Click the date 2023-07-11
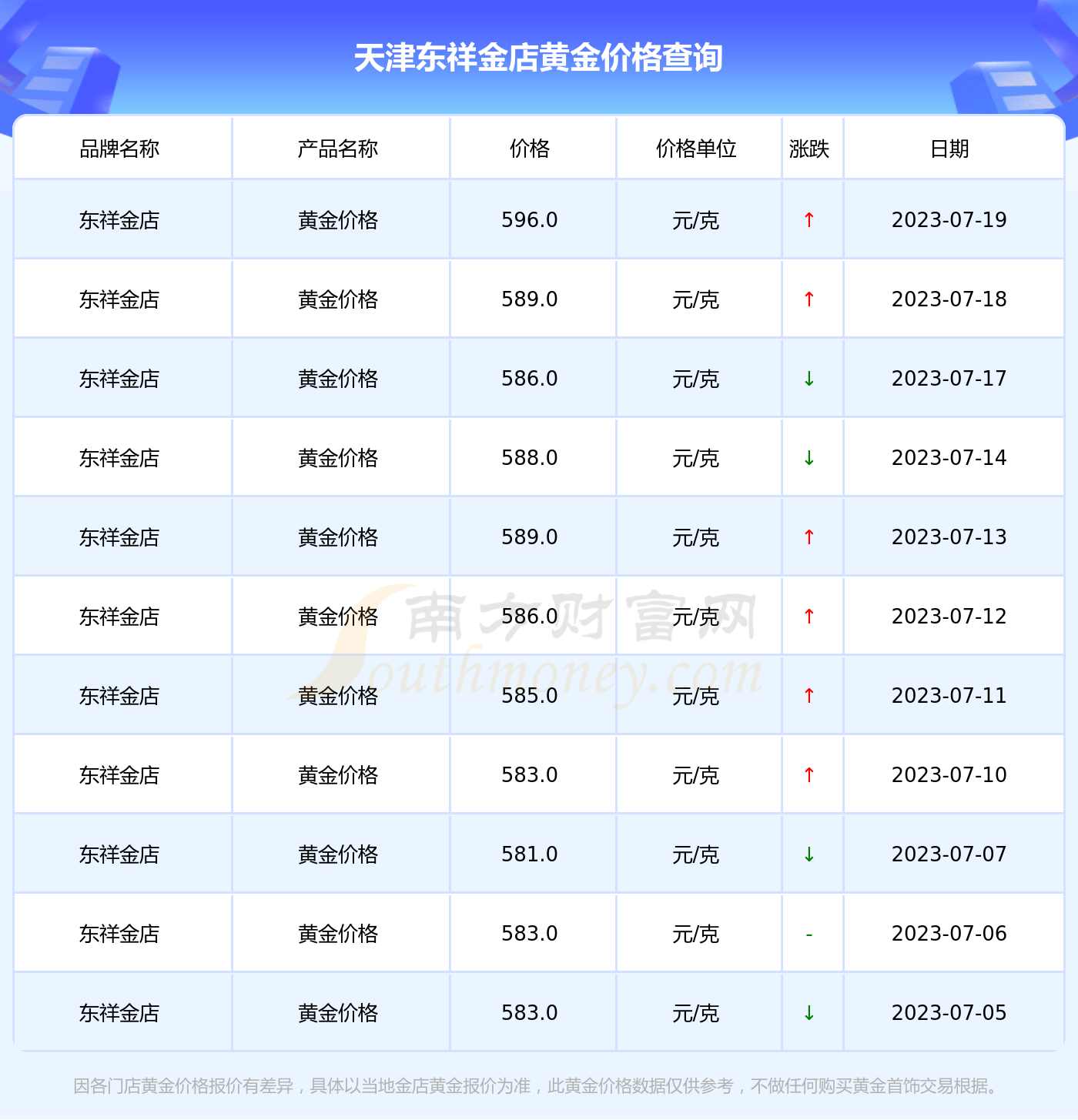The width and height of the screenshot is (1078, 1120). pos(949,696)
